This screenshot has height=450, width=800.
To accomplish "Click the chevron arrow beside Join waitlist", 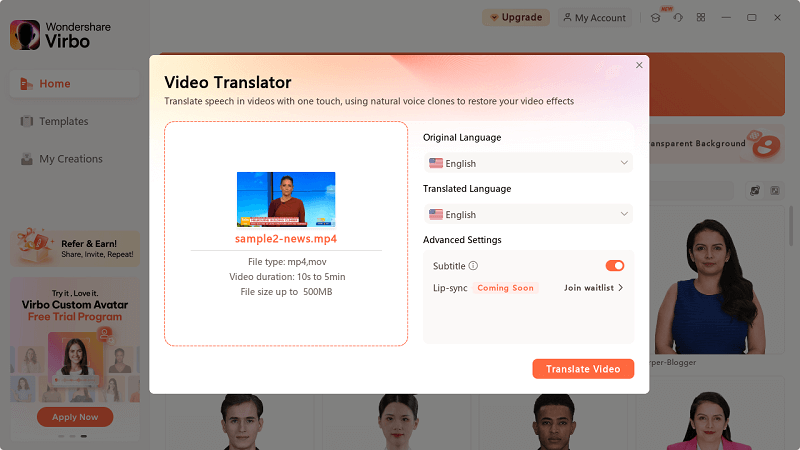I will pyautogui.click(x=620, y=288).
